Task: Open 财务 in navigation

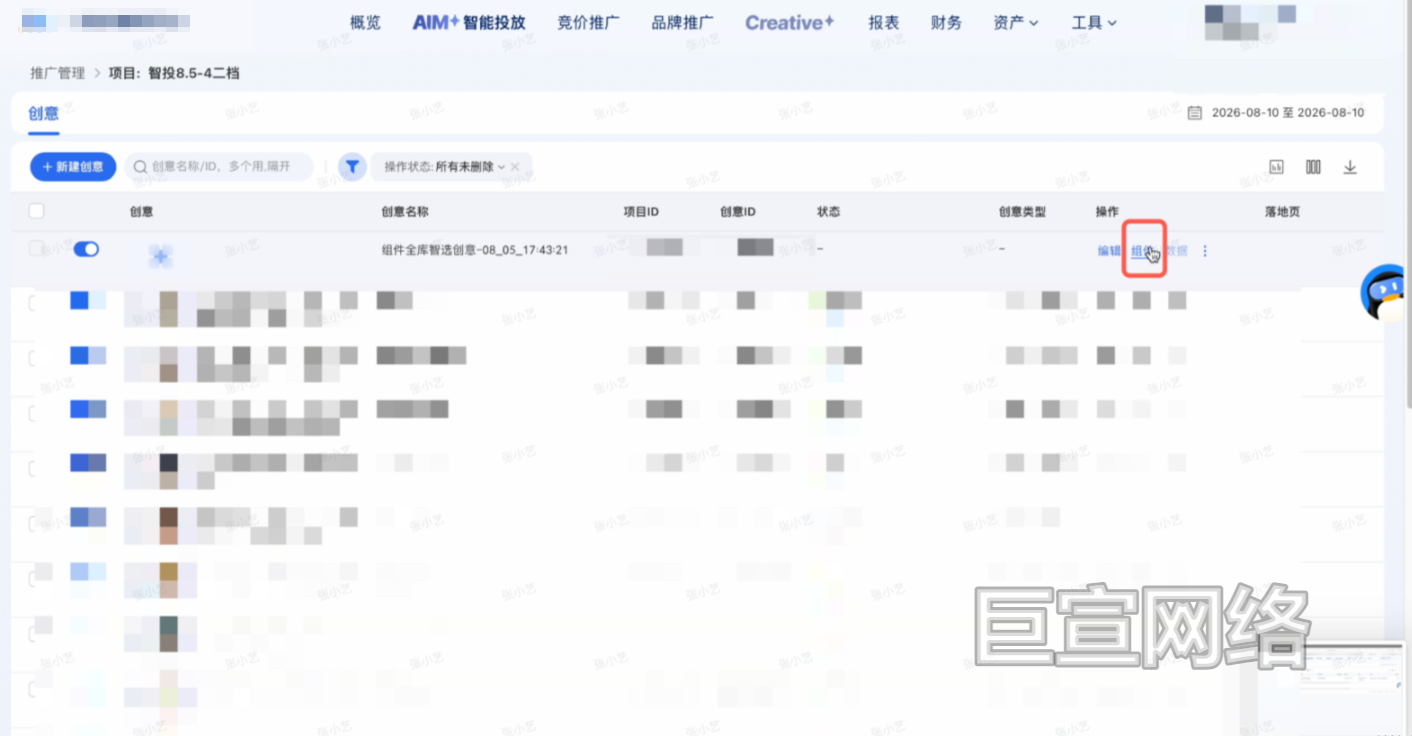Action: coord(946,22)
